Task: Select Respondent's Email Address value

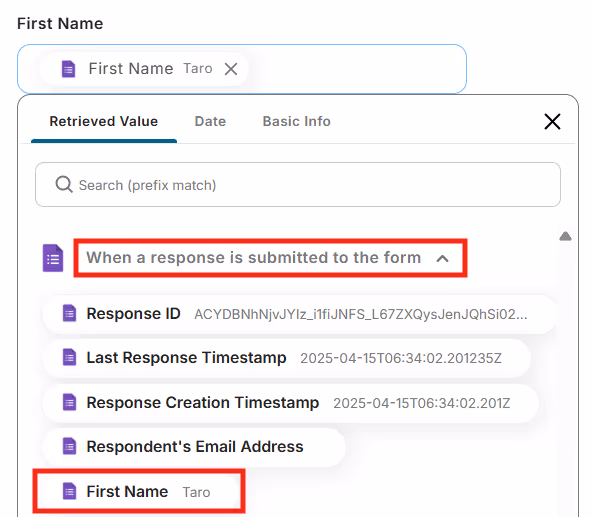Action: tap(194, 447)
